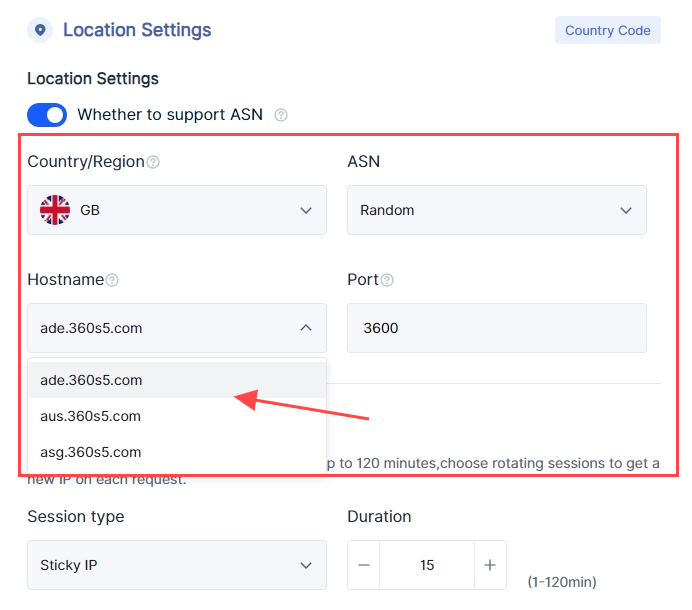Viewport: 692px width, 610px height.
Task: Click help icon beside Port label
Action: tap(387, 280)
